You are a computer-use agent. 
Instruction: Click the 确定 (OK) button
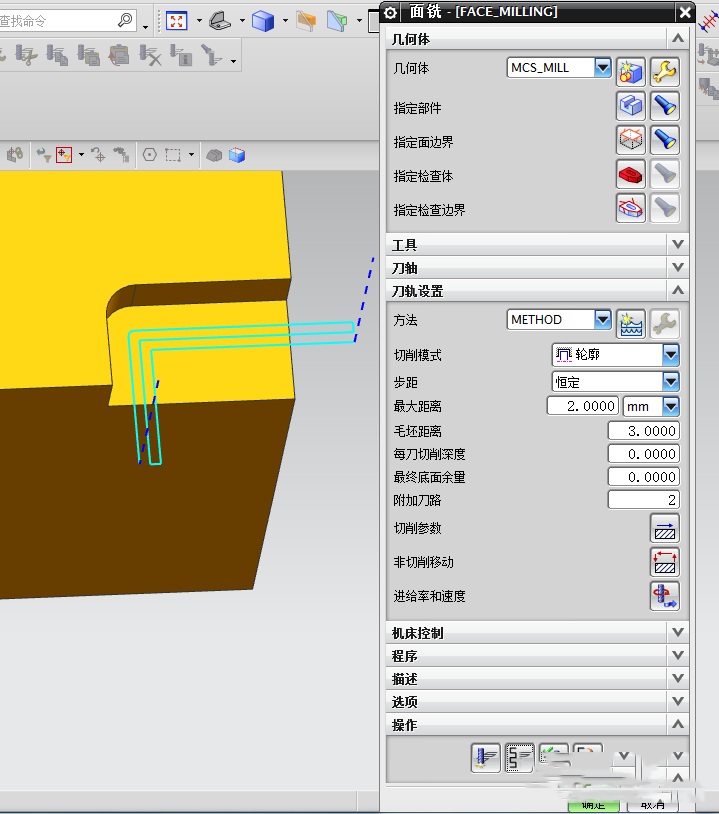tap(593, 805)
